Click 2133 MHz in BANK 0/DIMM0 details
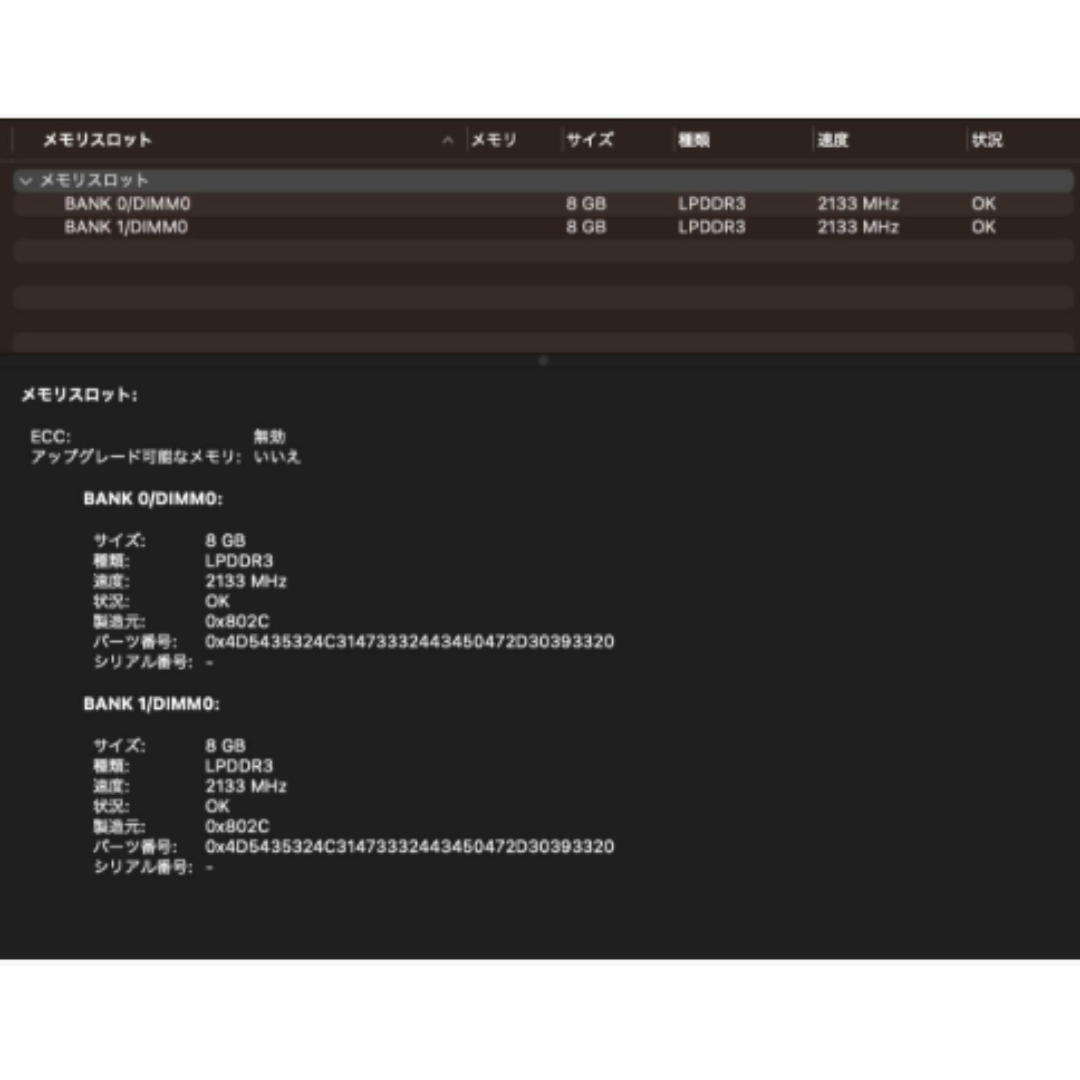 click(245, 581)
